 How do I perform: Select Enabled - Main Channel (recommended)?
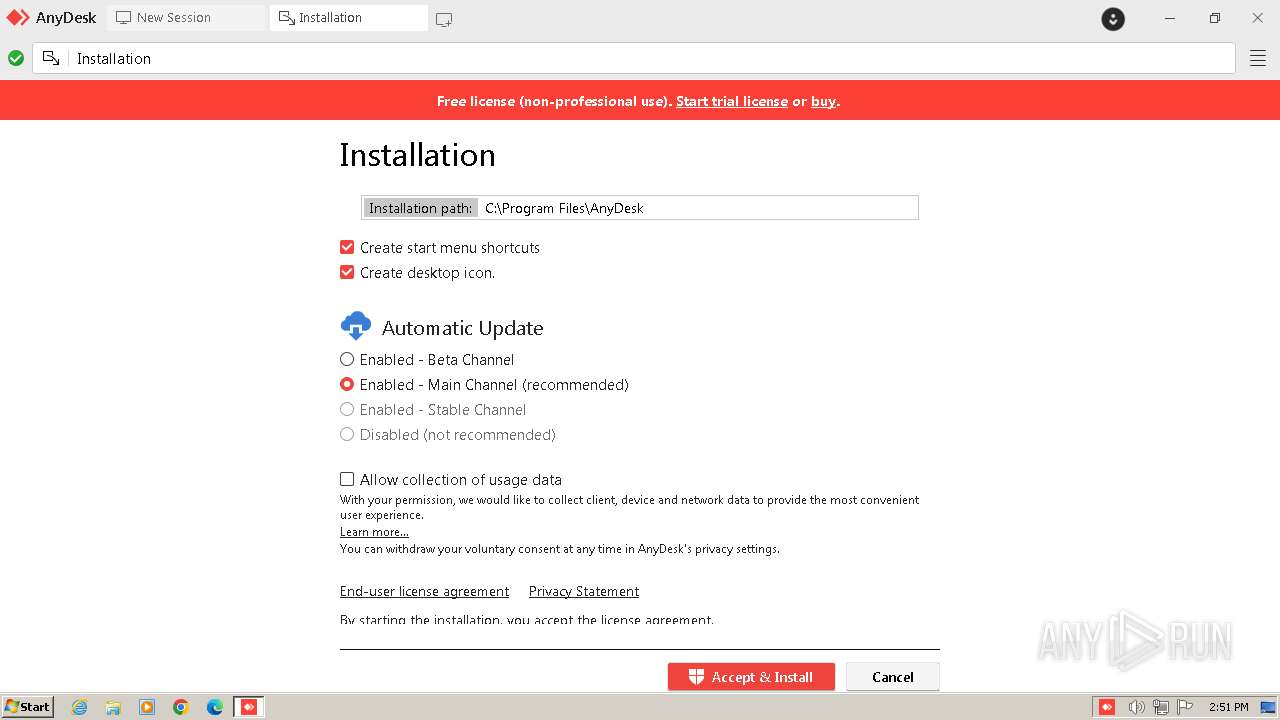tap(347, 384)
